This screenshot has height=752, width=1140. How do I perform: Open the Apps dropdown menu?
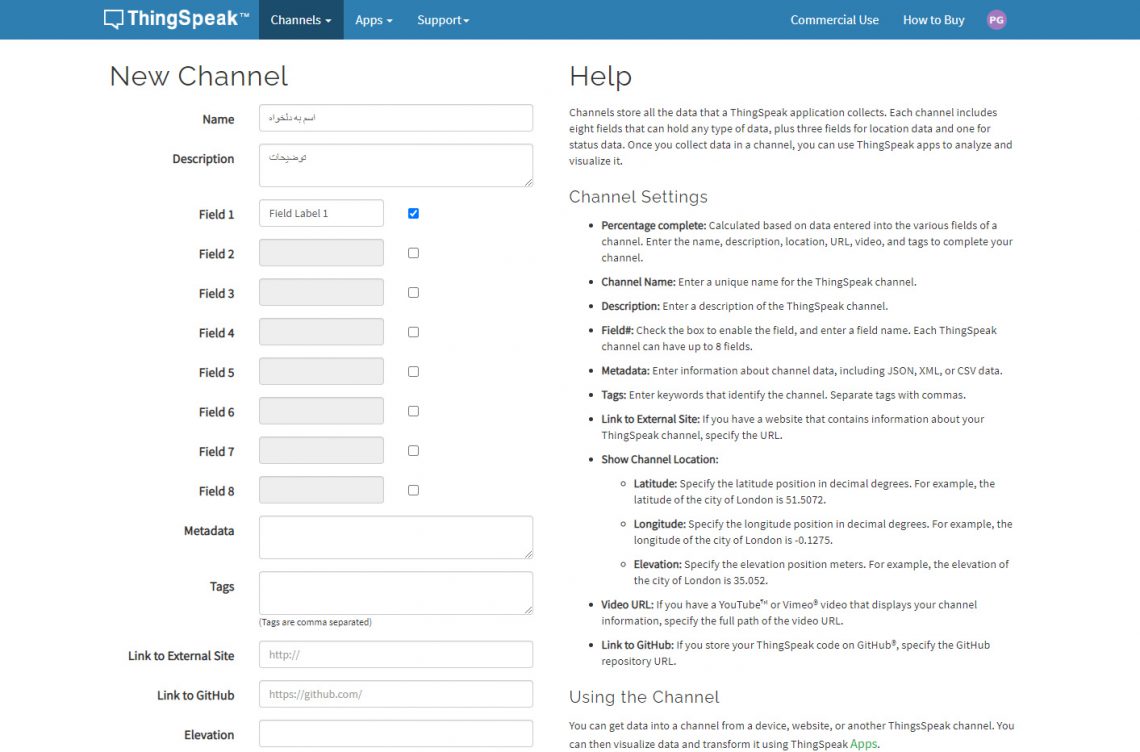point(373,20)
